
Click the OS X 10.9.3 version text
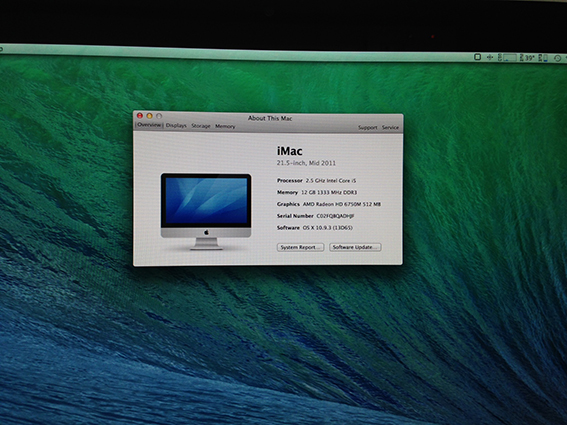tap(327, 228)
